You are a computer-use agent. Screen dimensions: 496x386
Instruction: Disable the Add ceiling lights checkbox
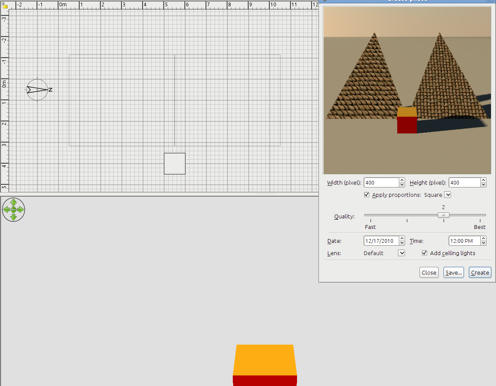tap(424, 253)
